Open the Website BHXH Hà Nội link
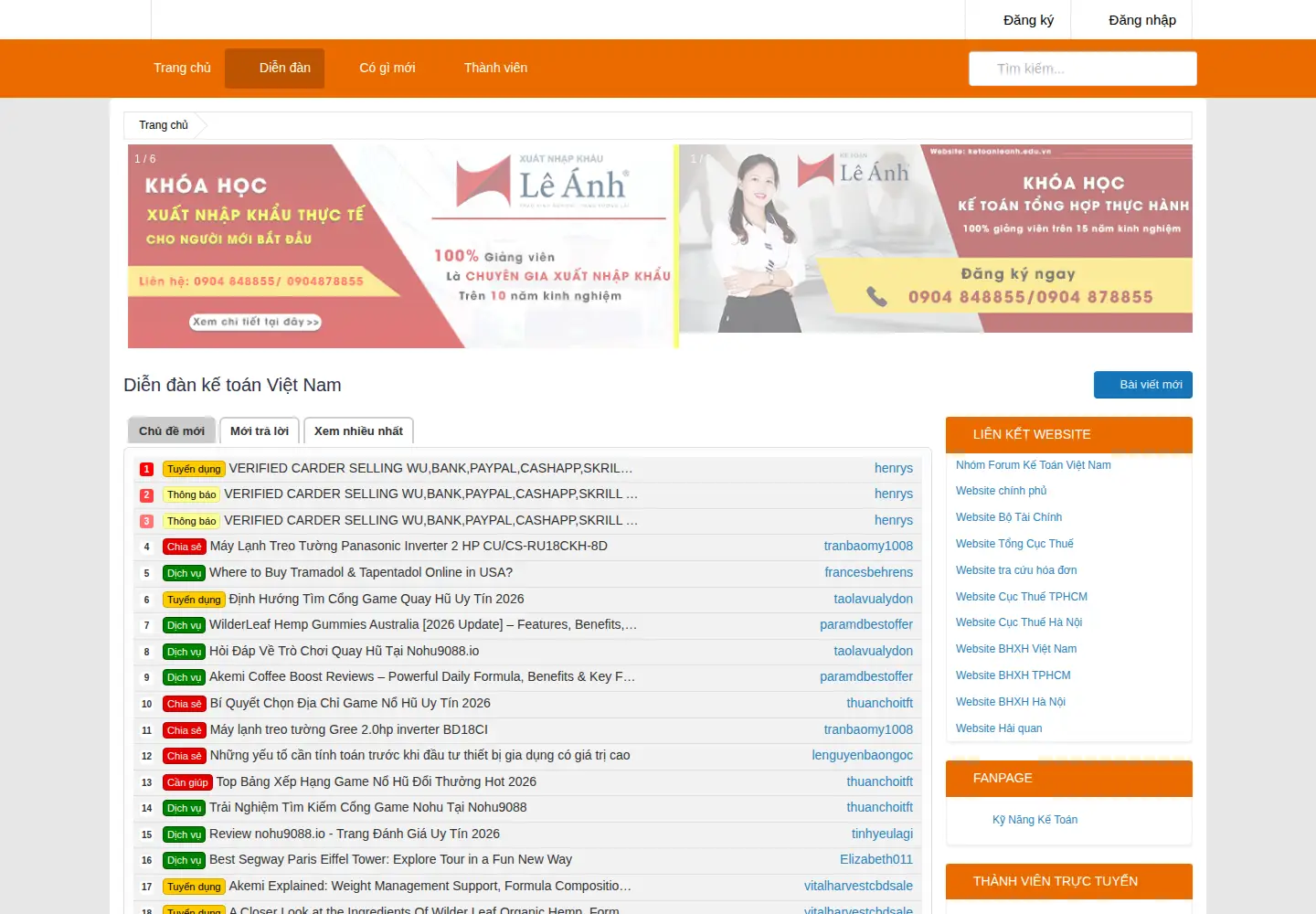Screen dimensions: 1316x914 pyautogui.click(x=1011, y=702)
